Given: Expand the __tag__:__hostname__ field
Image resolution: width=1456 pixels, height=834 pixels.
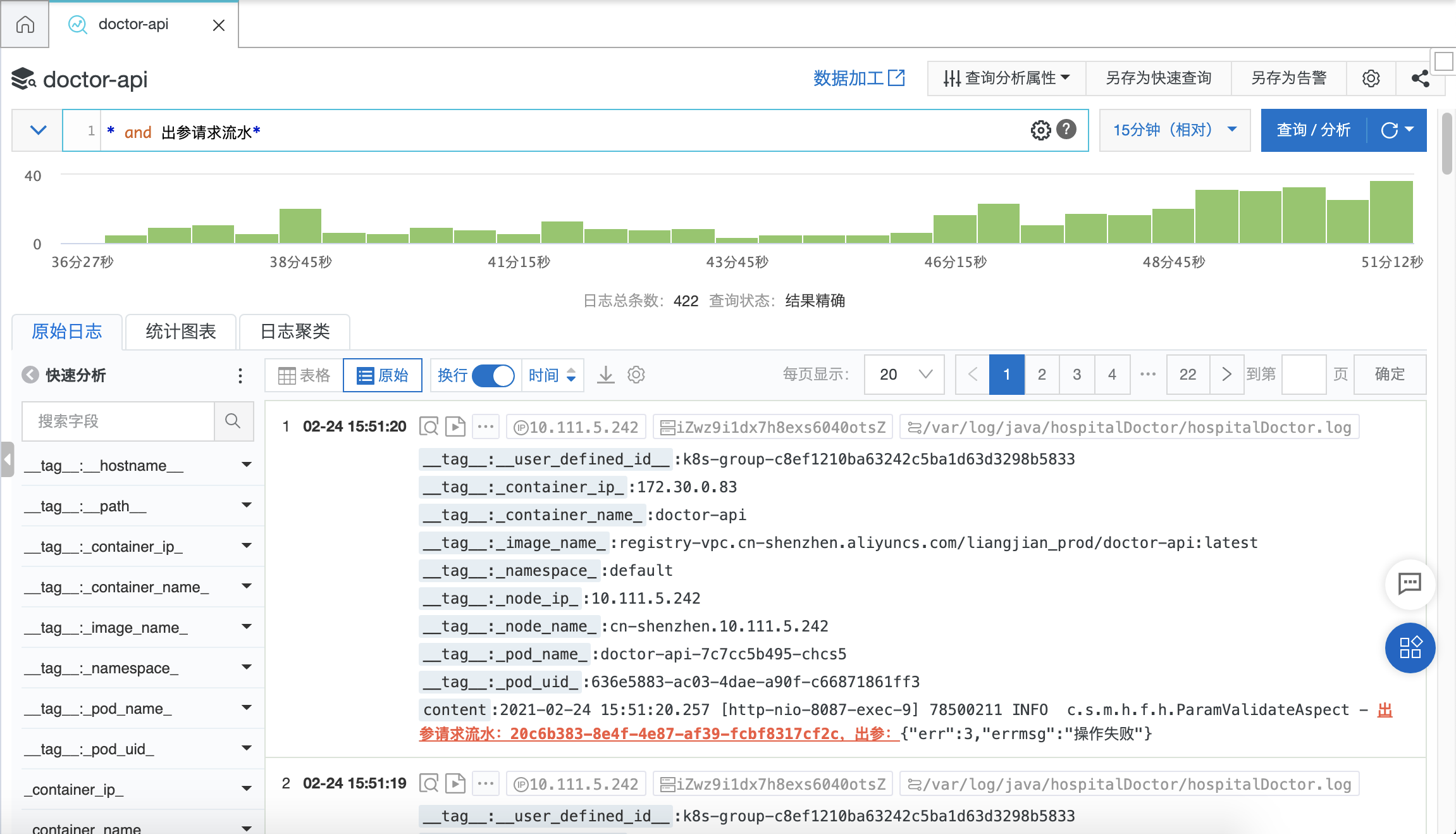Looking at the screenshot, I should tap(247, 465).
